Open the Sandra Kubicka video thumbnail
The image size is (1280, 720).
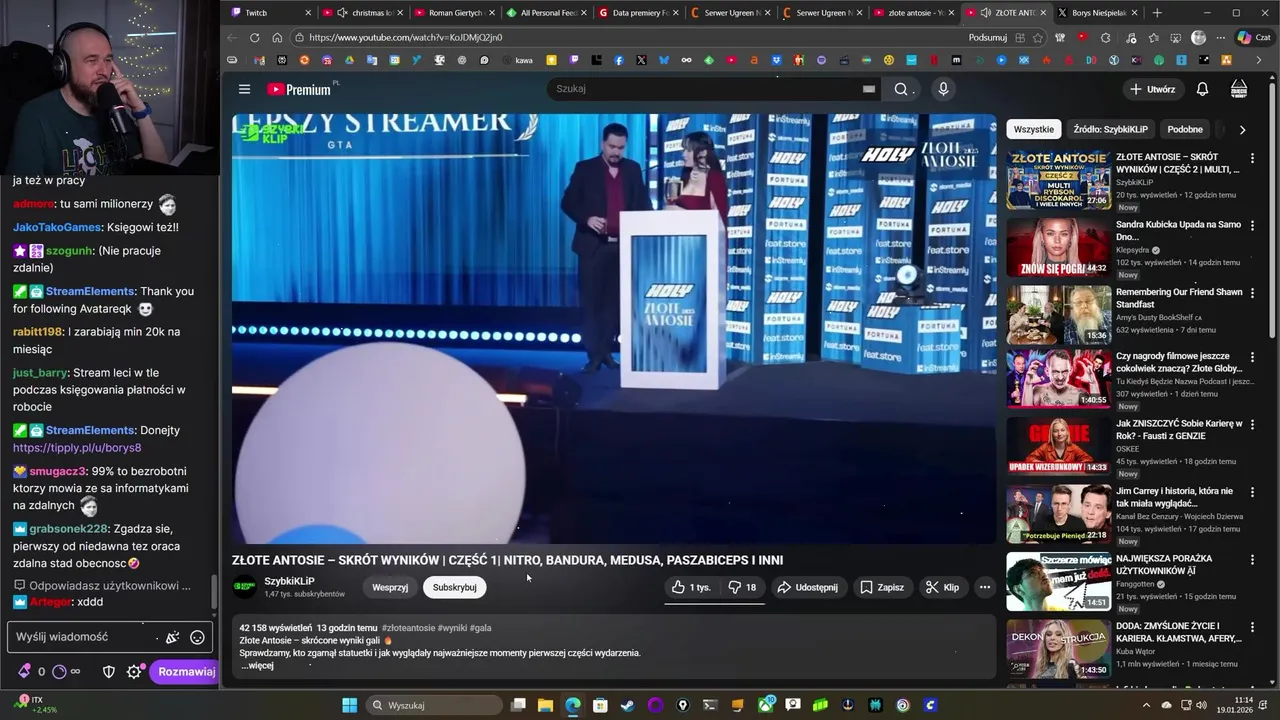pos(1058,247)
